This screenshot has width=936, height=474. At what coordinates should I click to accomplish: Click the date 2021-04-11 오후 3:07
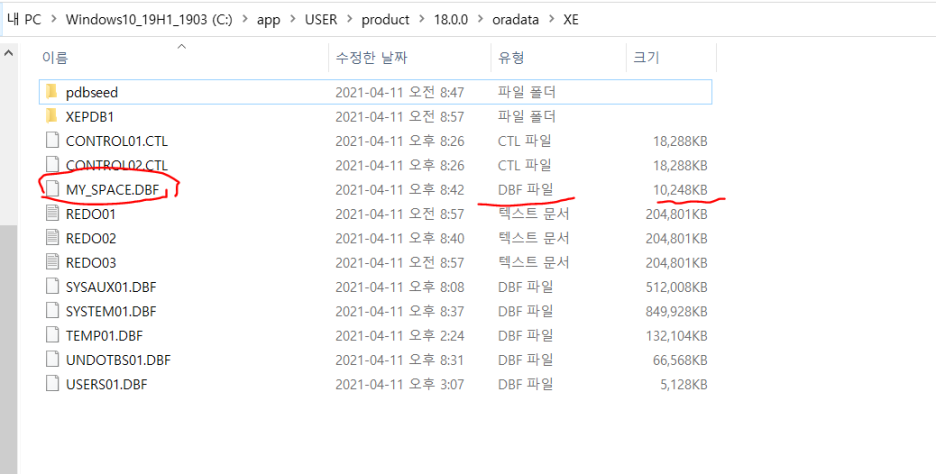click(399, 384)
